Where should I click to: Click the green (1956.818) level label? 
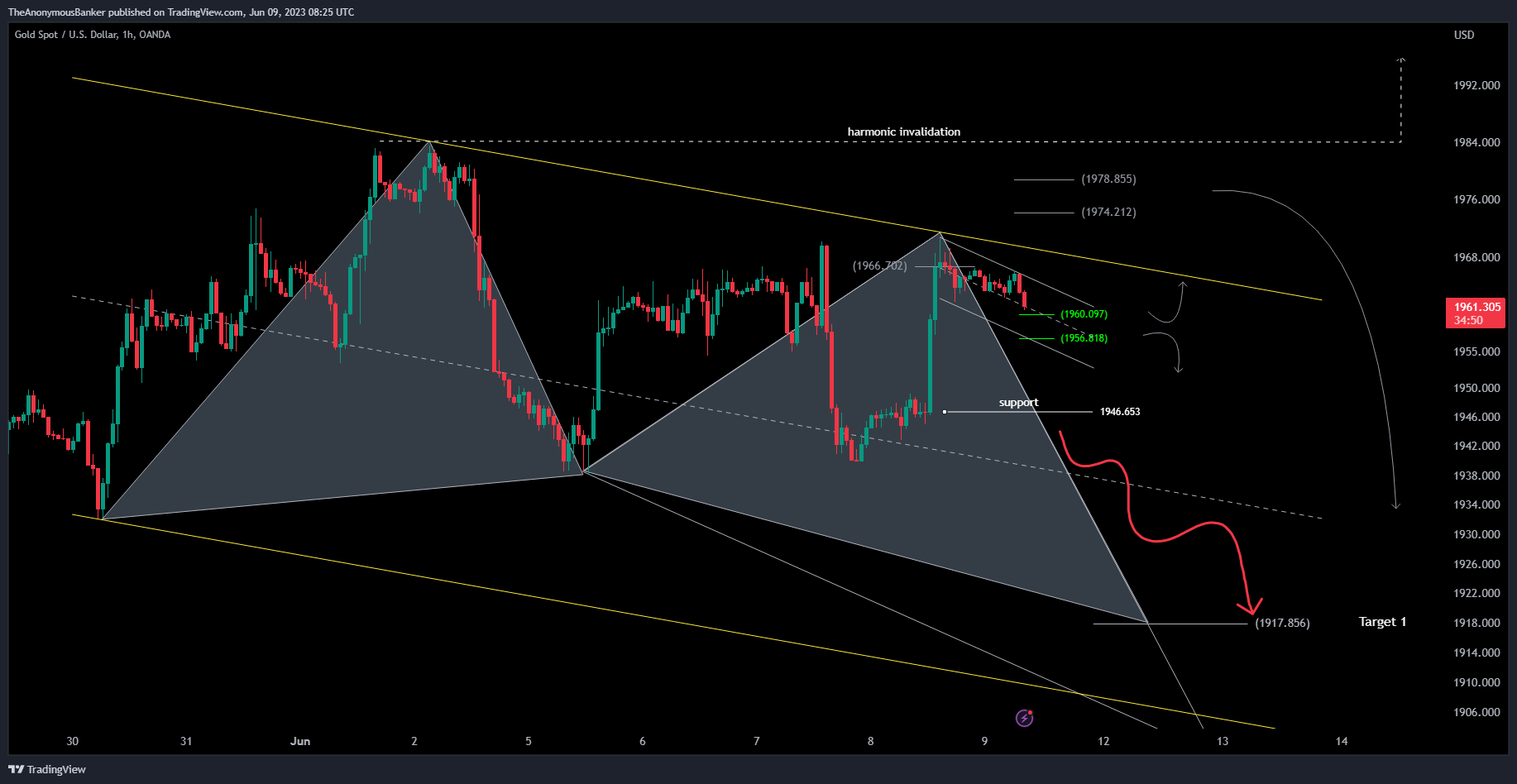(1084, 338)
